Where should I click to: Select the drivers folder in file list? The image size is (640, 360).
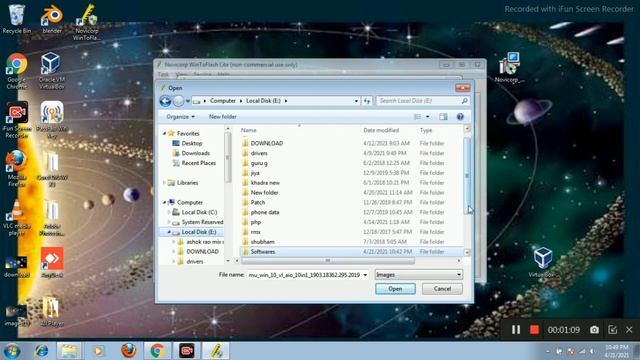[x=259, y=153]
